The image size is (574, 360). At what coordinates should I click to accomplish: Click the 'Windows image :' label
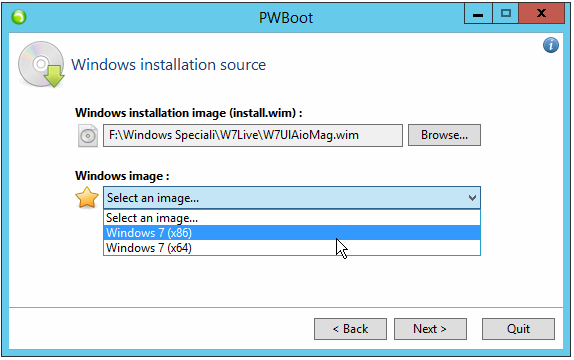pyautogui.click(x=122, y=176)
